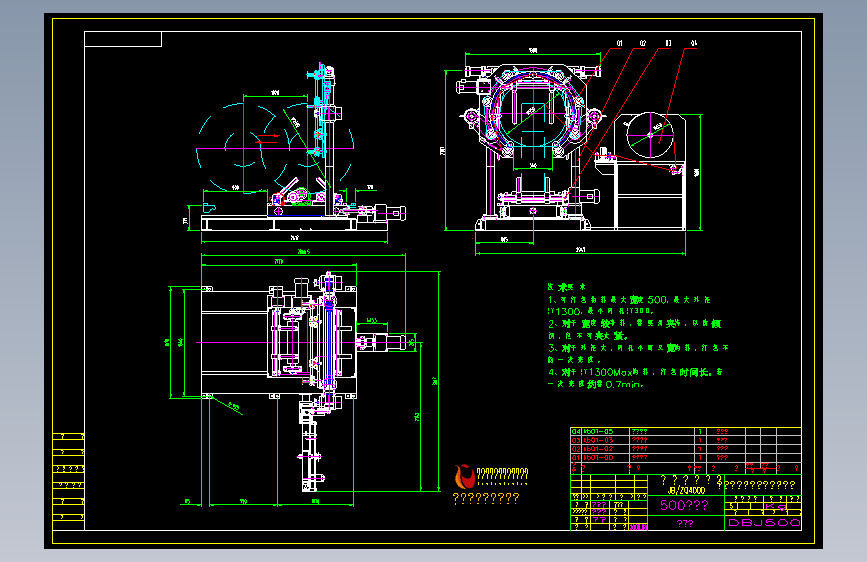Click balloon callout number 01 above the view
The image size is (867, 562).
[x=619, y=43]
